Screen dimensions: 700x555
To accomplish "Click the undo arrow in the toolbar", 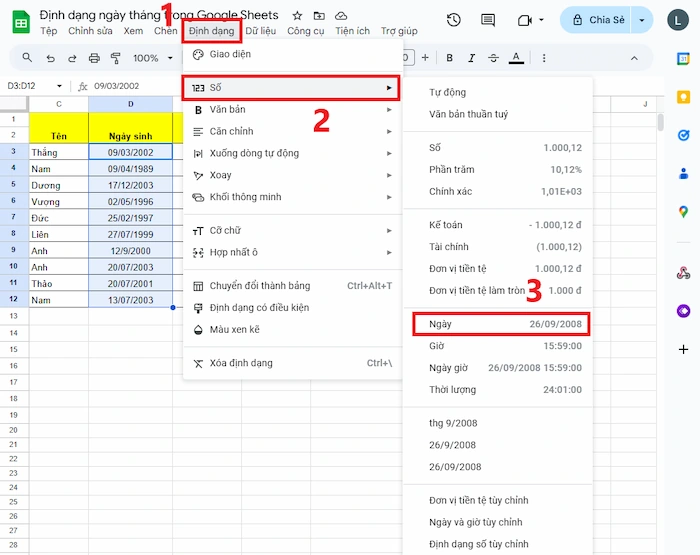I will point(49,58).
